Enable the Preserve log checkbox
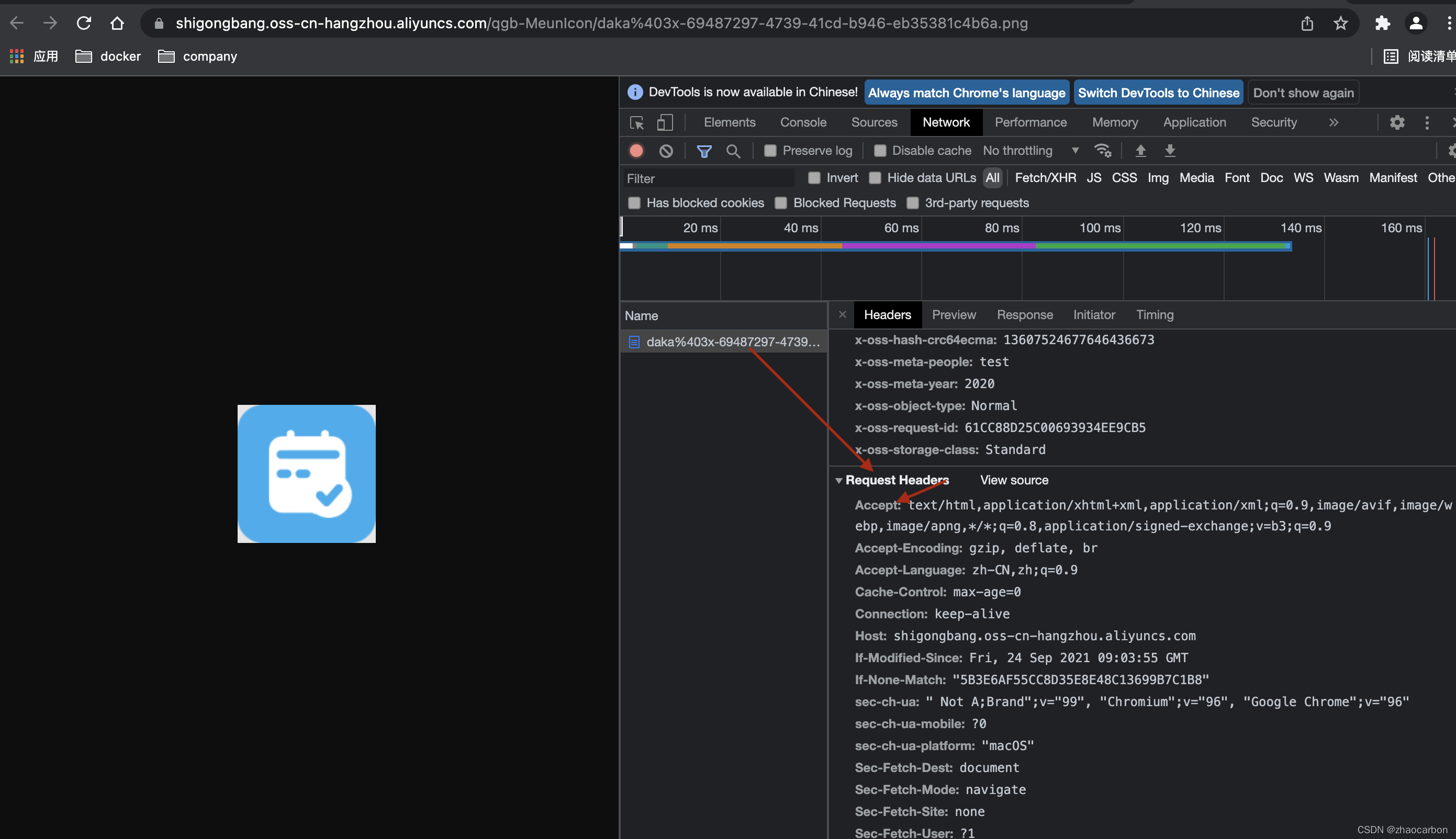Screen dimensions: 1456x839 (770, 151)
